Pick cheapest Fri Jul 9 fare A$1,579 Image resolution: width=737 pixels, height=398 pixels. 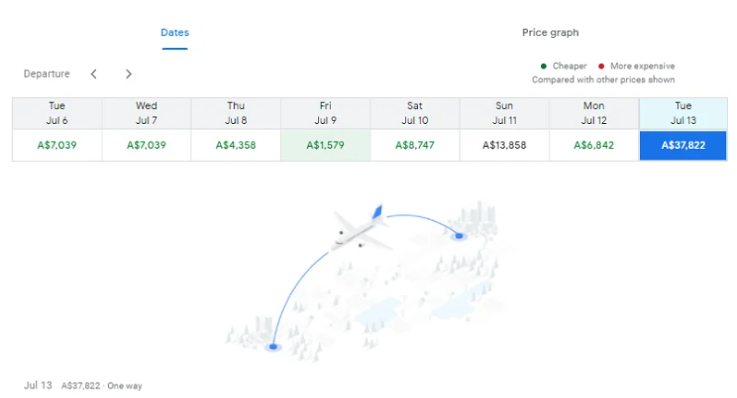click(x=325, y=145)
